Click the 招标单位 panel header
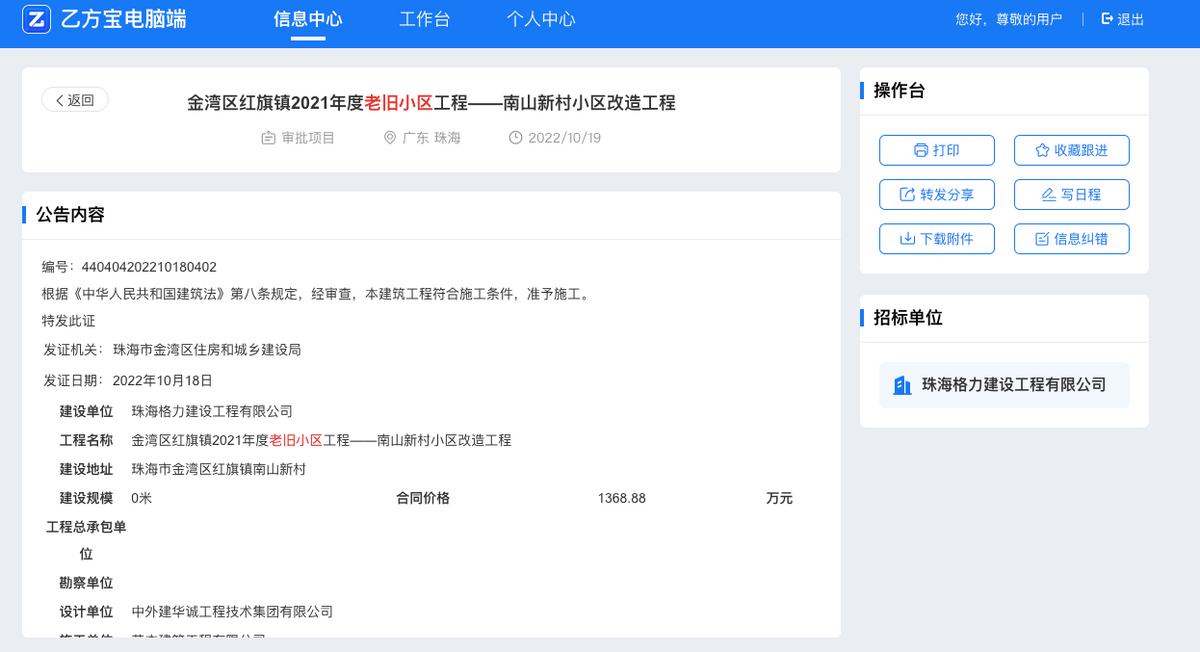 pyautogui.click(x=908, y=318)
